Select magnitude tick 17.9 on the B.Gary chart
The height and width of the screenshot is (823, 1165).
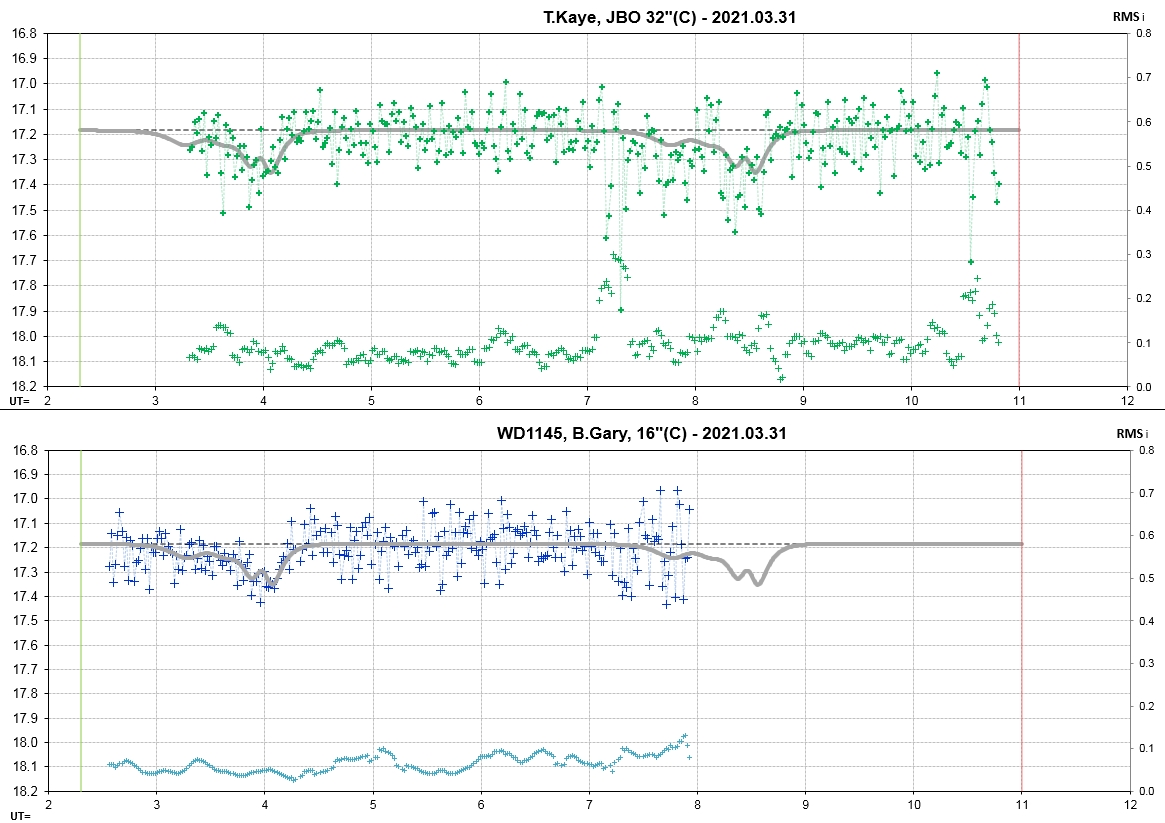click(26, 718)
